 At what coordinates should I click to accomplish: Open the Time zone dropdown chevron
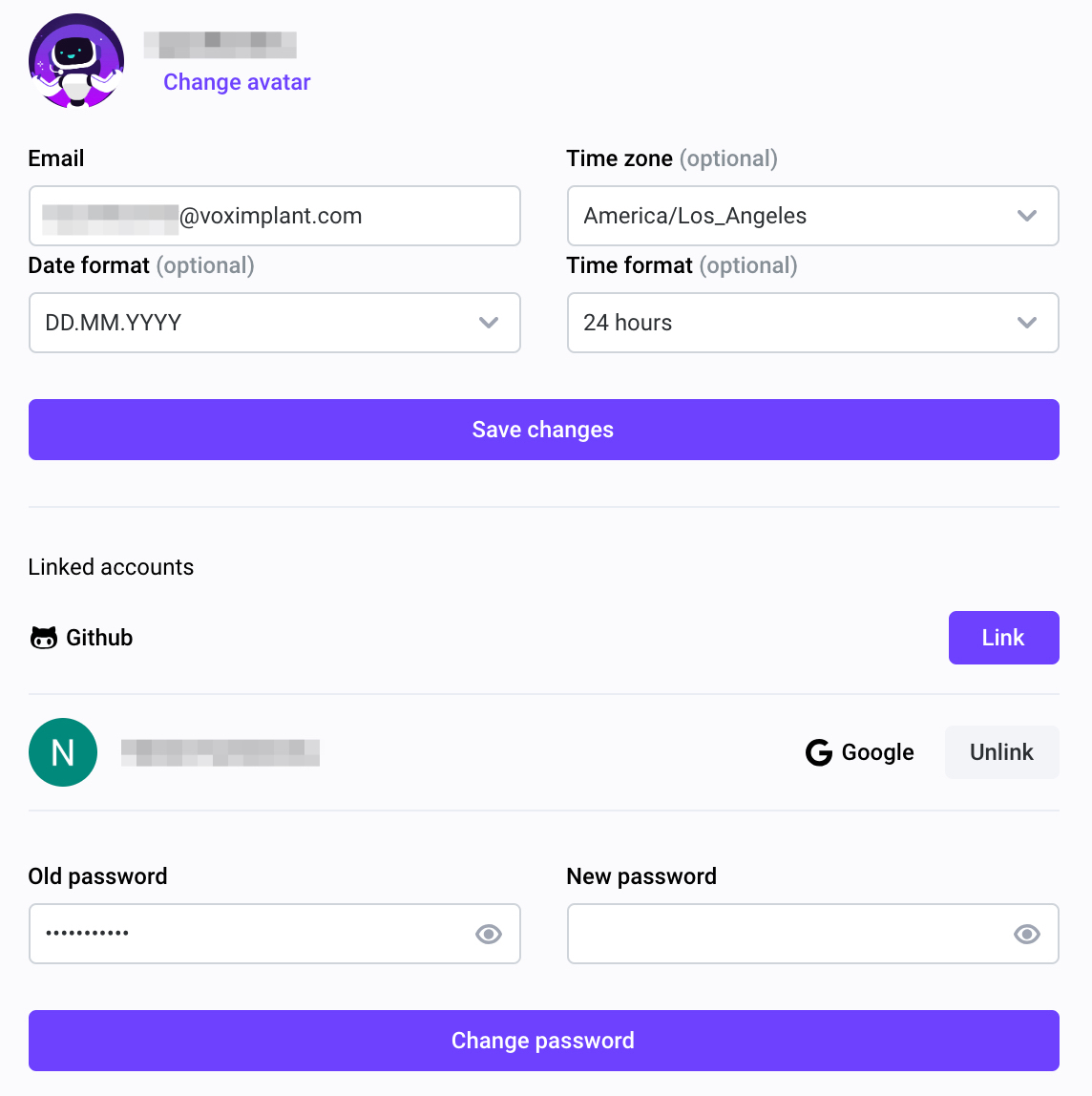point(1027,216)
